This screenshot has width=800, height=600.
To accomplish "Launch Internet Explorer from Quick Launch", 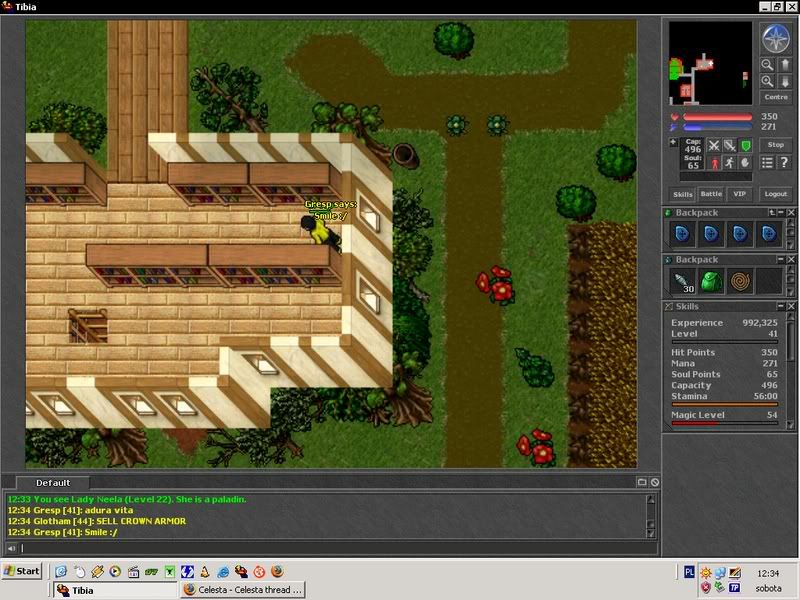I will [x=223, y=571].
